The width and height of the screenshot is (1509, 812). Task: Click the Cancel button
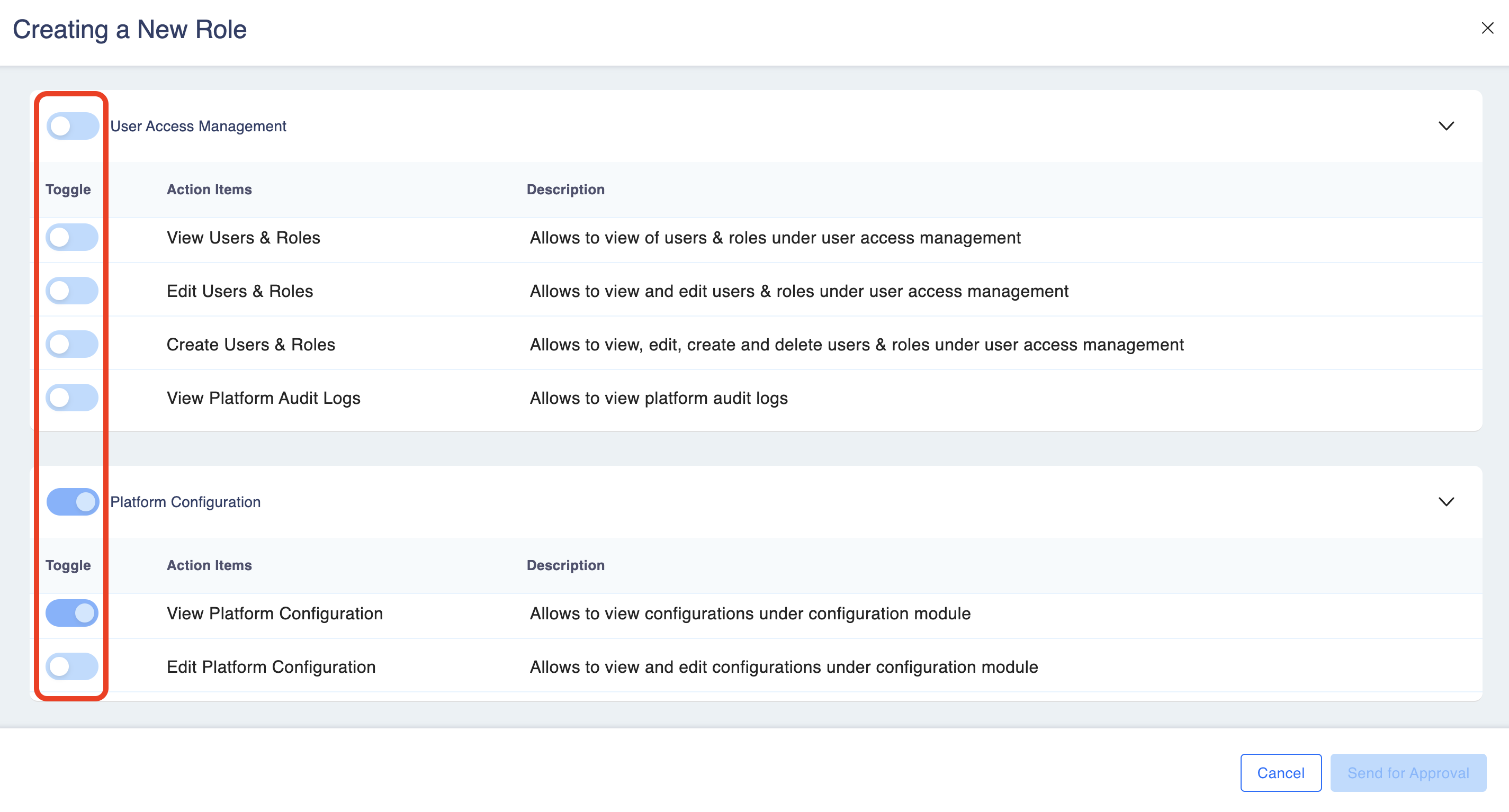coord(1280,773)
